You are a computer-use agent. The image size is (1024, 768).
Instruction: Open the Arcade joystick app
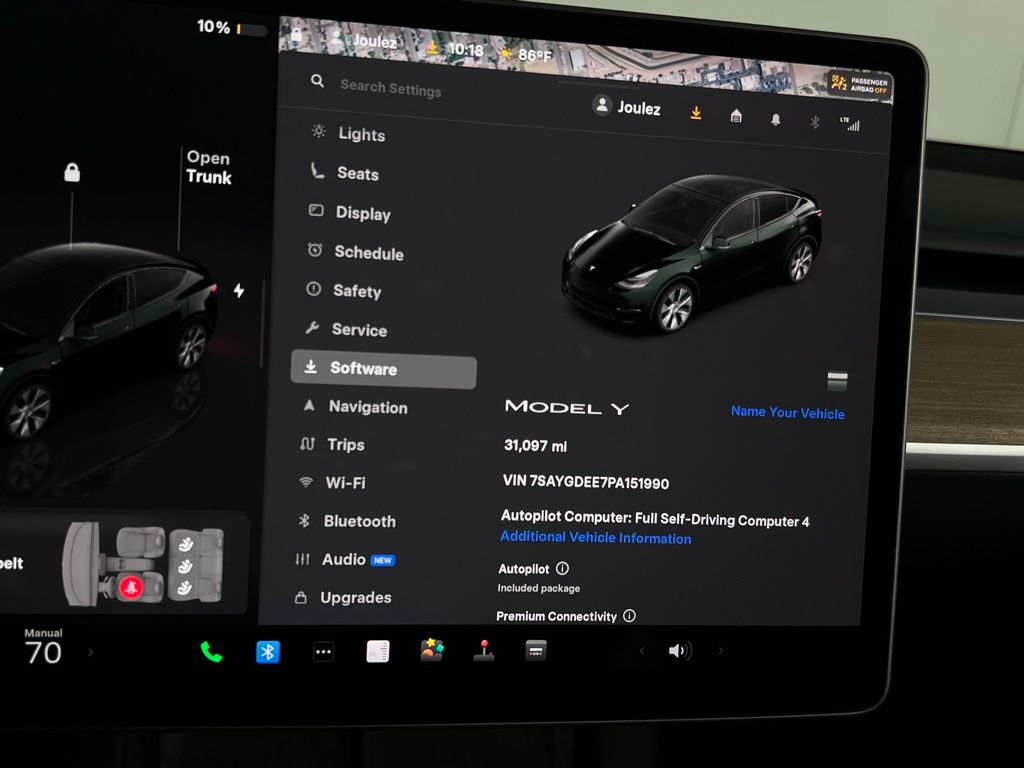tap(483, 650)
